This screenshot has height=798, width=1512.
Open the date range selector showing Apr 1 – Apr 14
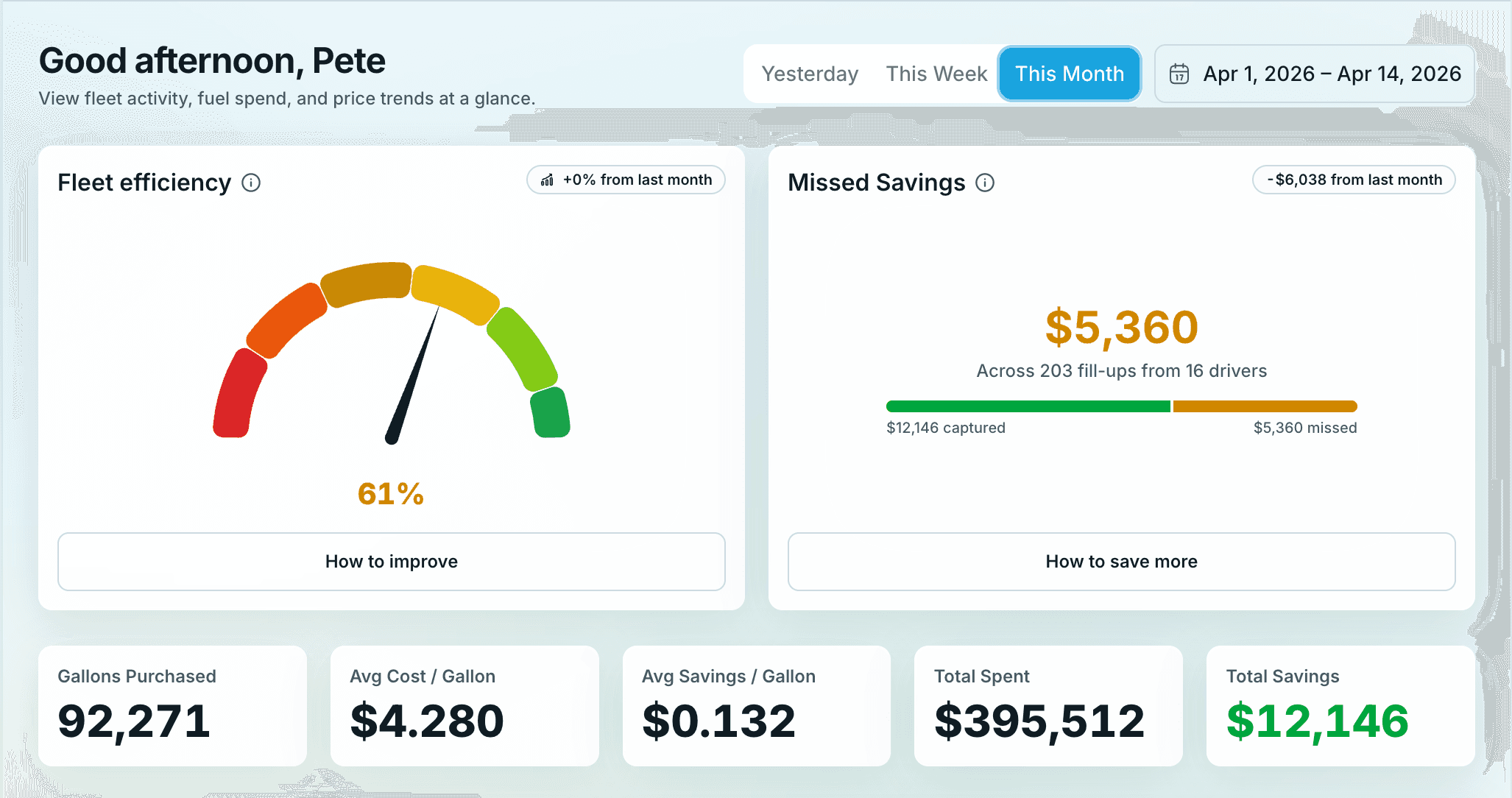1313,74
